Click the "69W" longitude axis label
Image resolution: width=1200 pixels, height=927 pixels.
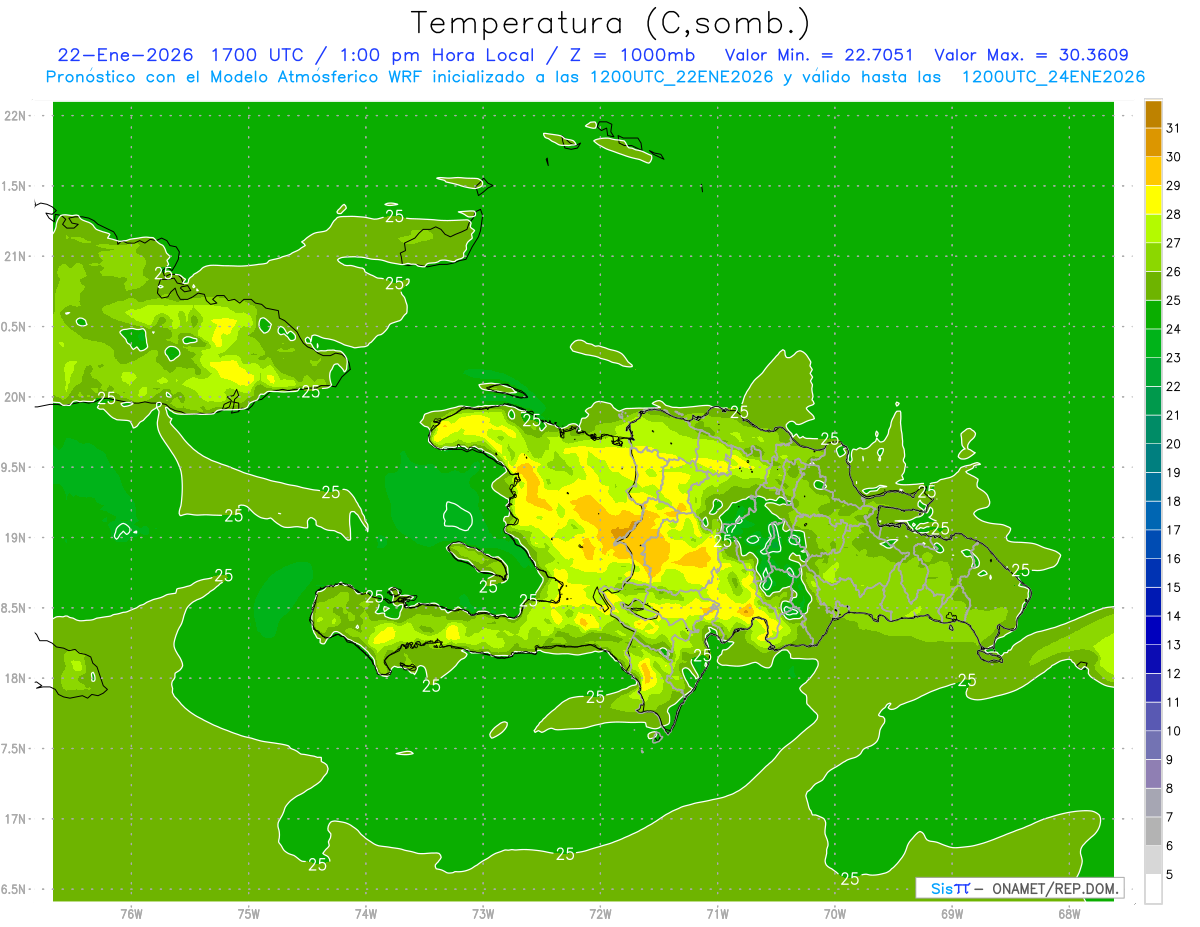pyautogui.click(x=951, y=914)
